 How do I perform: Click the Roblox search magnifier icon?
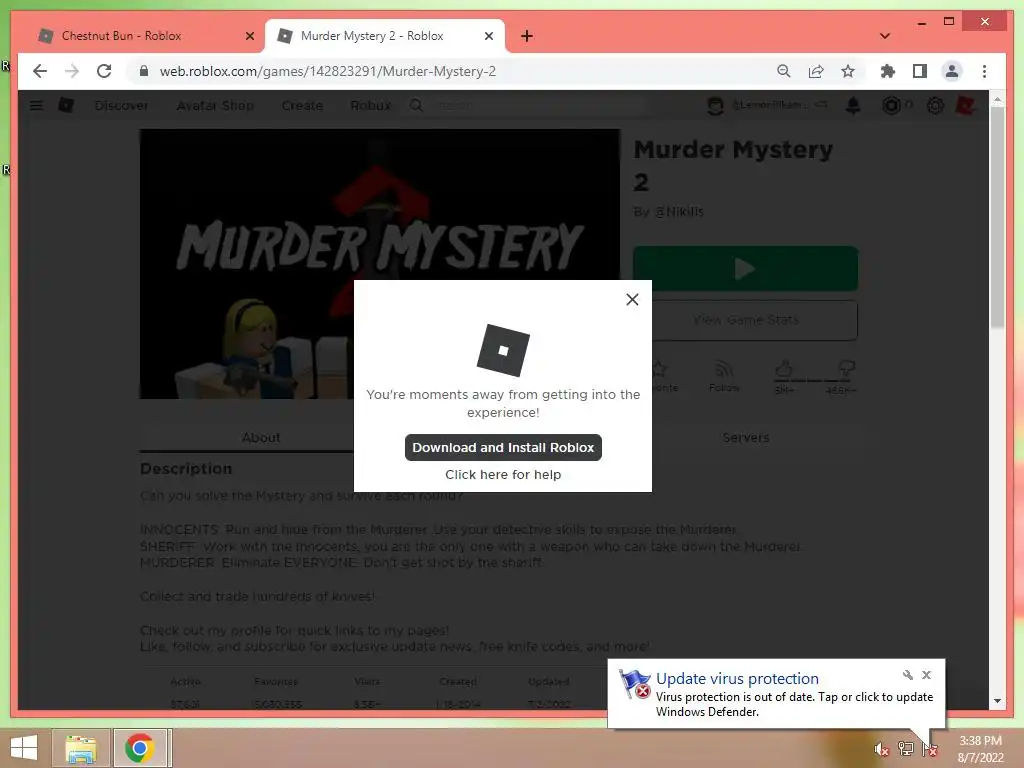pyautogui.click(x=416, y=105)
